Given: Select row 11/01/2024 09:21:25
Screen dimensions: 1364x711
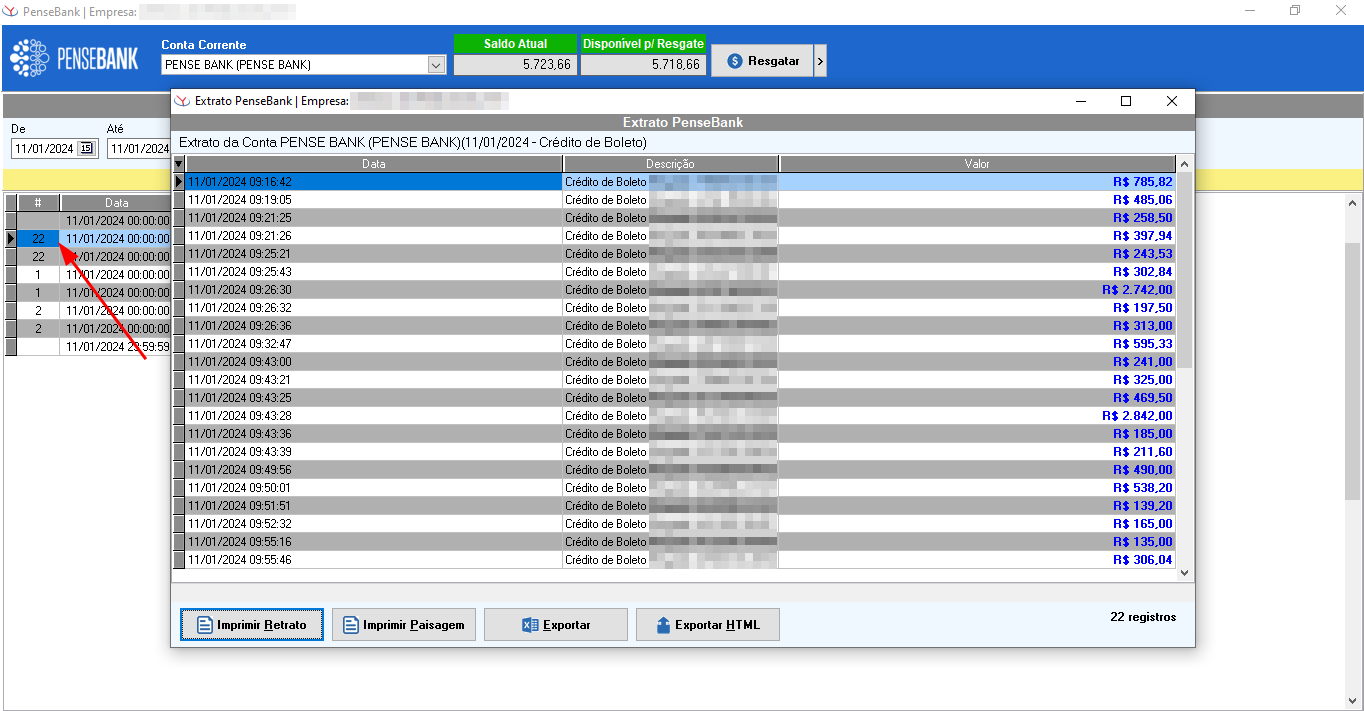Looking at the screenshot, I should pyautogui.click(x=675, y=218).
